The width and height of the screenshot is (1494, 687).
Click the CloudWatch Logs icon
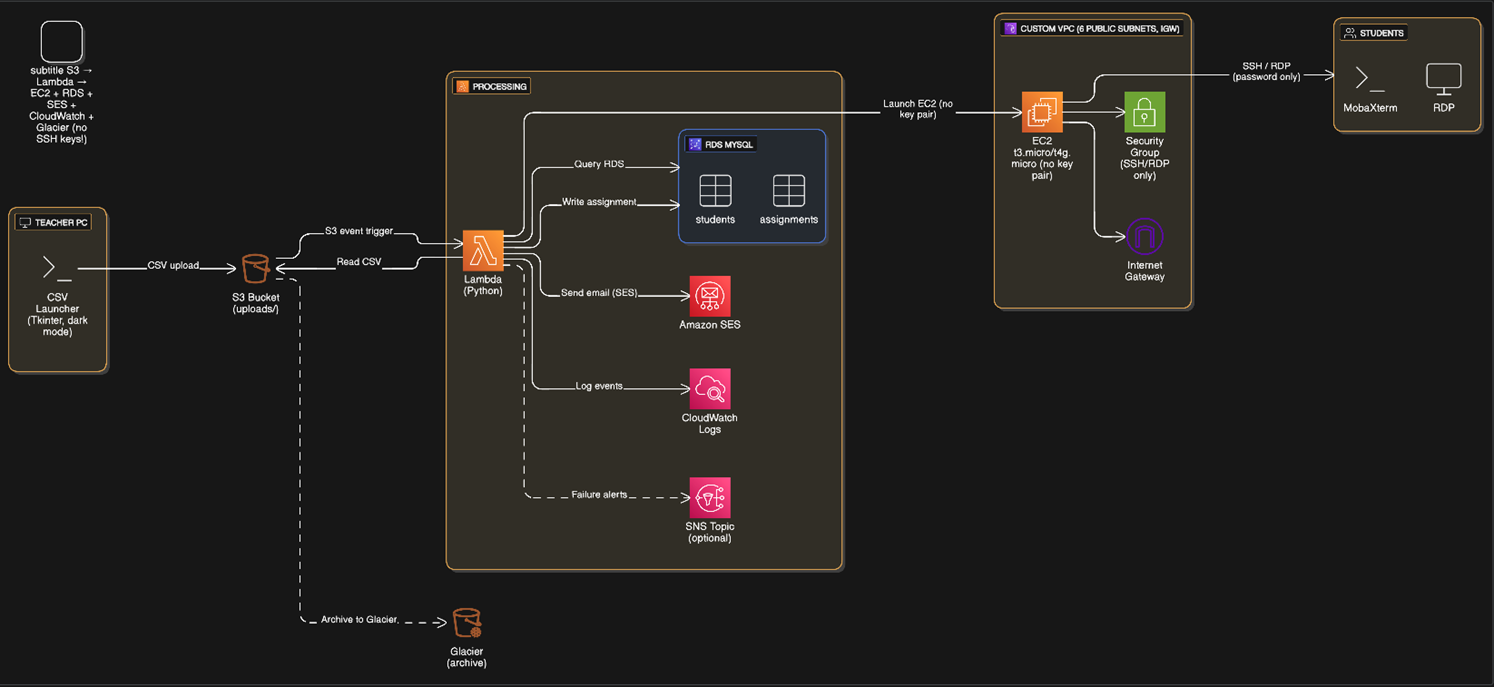(x=710, y=389)
